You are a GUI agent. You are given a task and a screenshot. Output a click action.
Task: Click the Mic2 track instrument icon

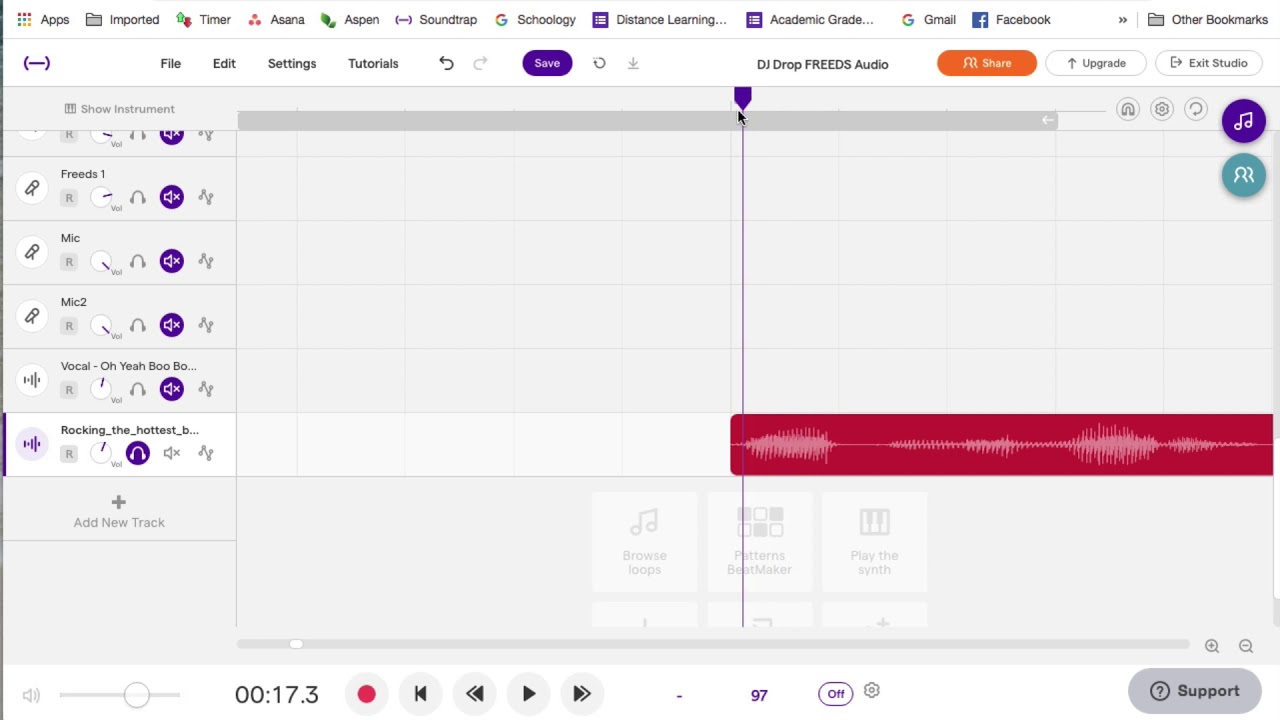32,316
